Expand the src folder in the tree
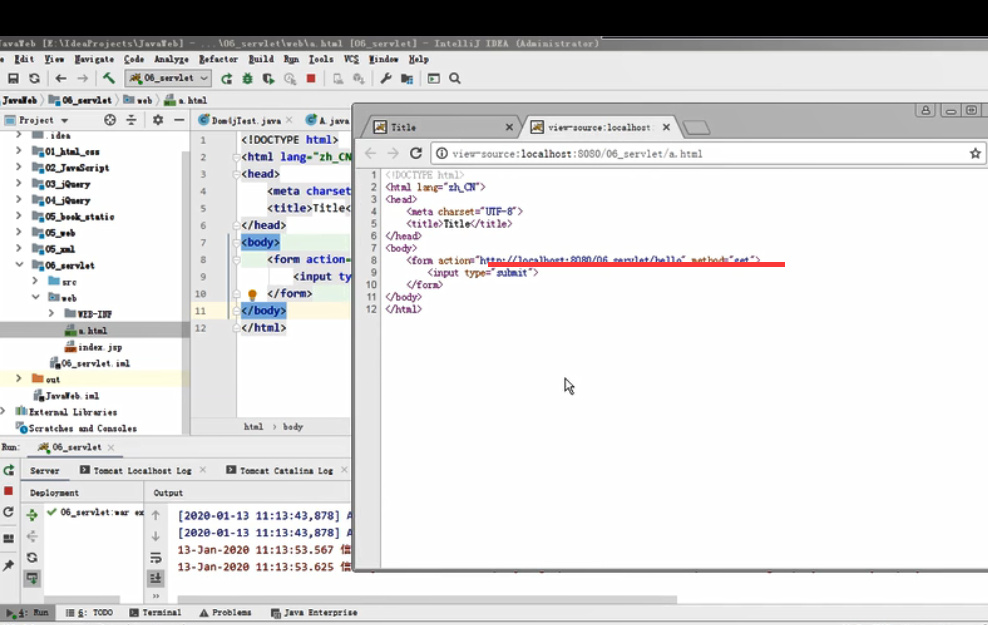This screenshot has width=988, height=625. (x=36, y=282)
